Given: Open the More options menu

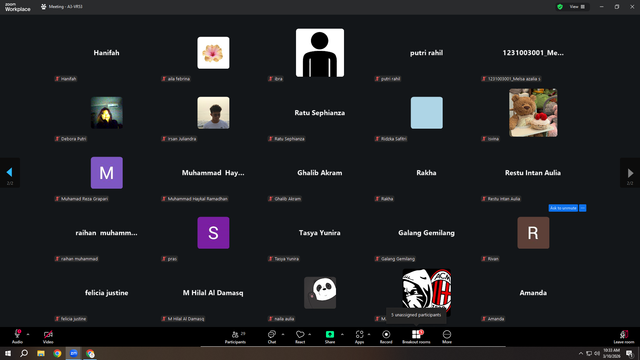Looking at the screenshot, I should pos(447,337).
